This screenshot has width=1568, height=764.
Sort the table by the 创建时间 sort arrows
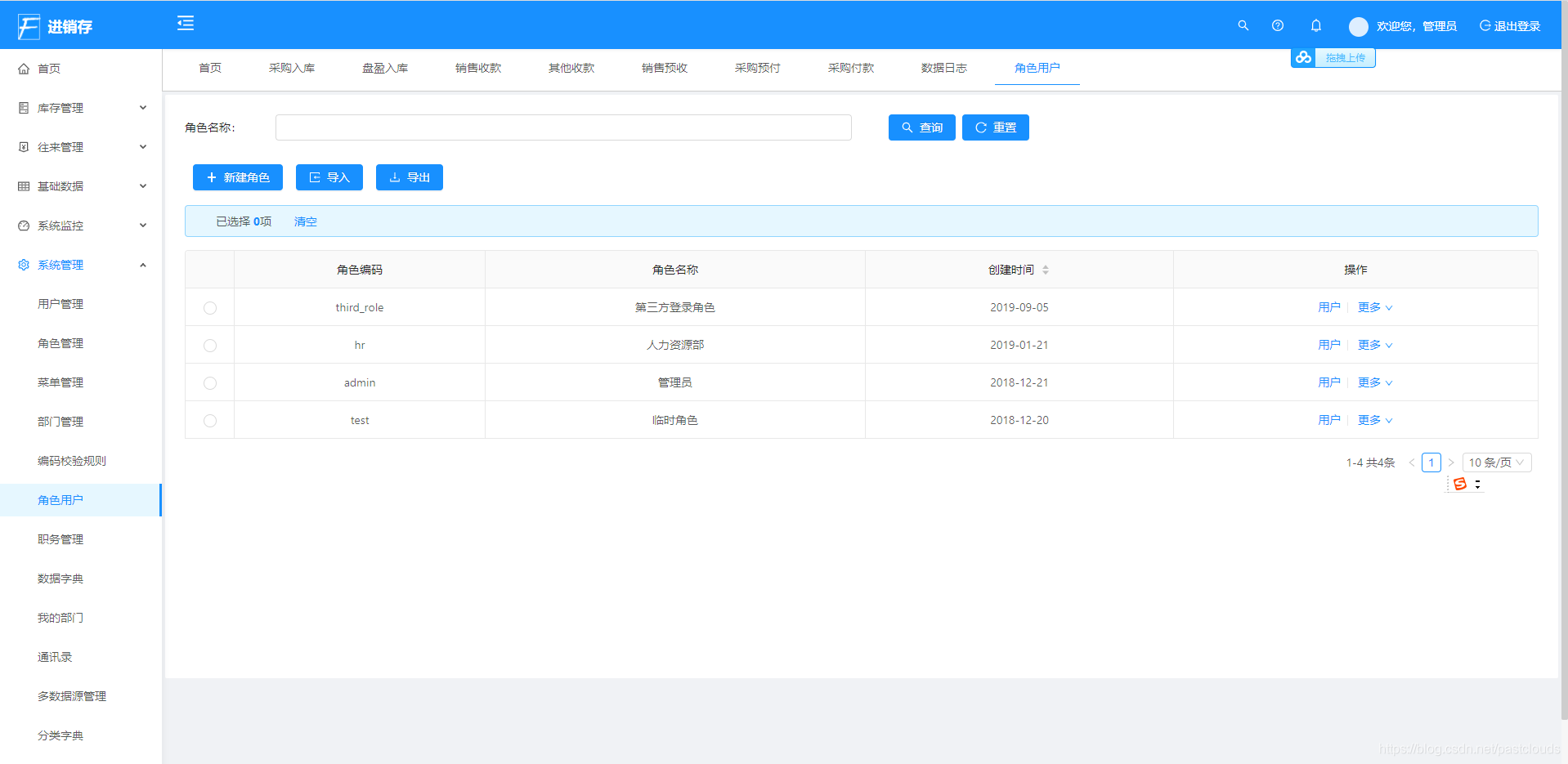click(1046, 270)
